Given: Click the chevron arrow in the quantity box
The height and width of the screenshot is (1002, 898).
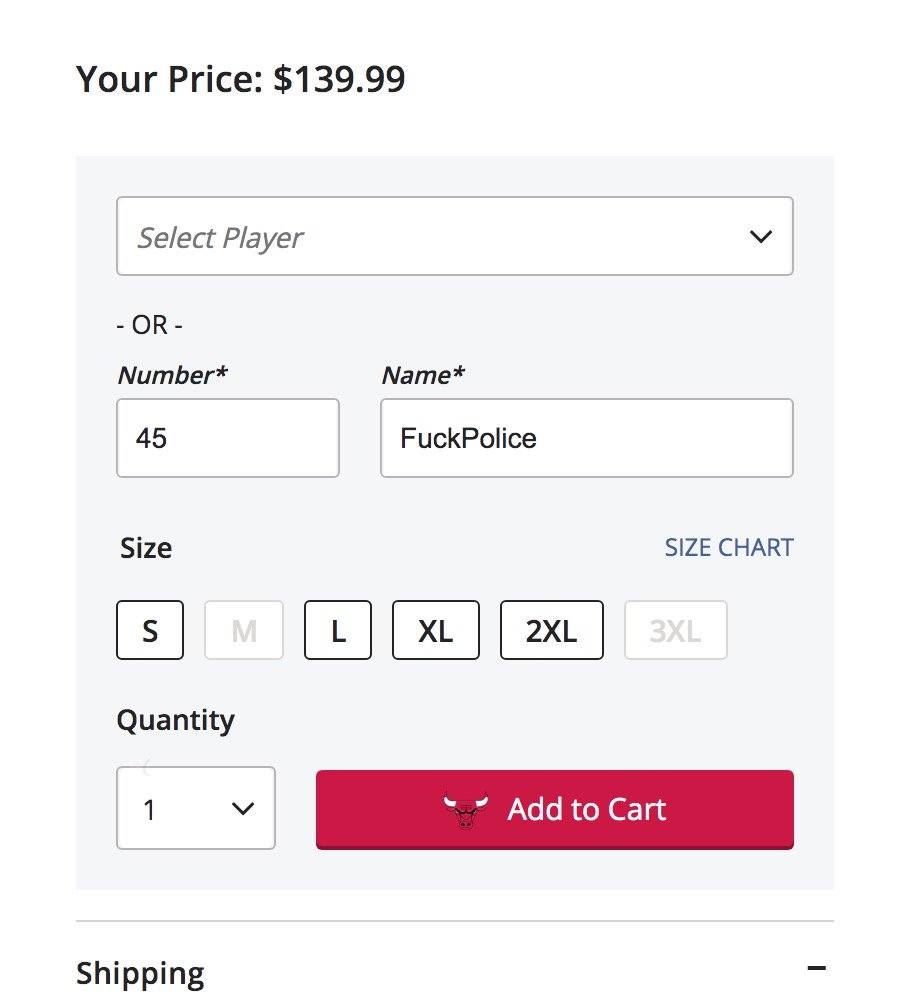Looking at the screenshot, I should 243,808.
